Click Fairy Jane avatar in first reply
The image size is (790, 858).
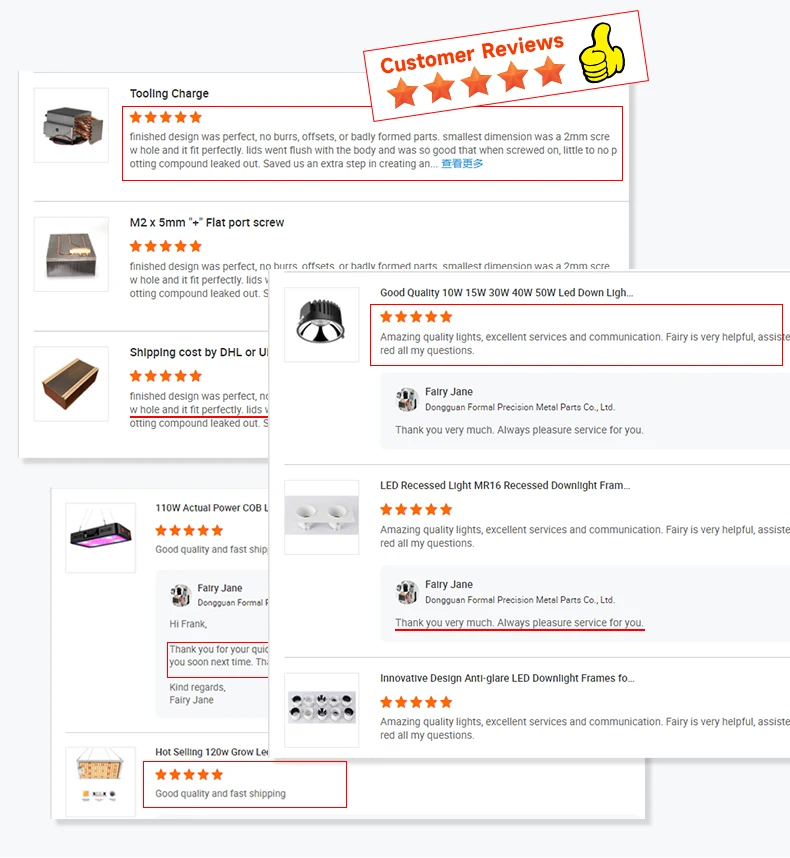point(406,399)
